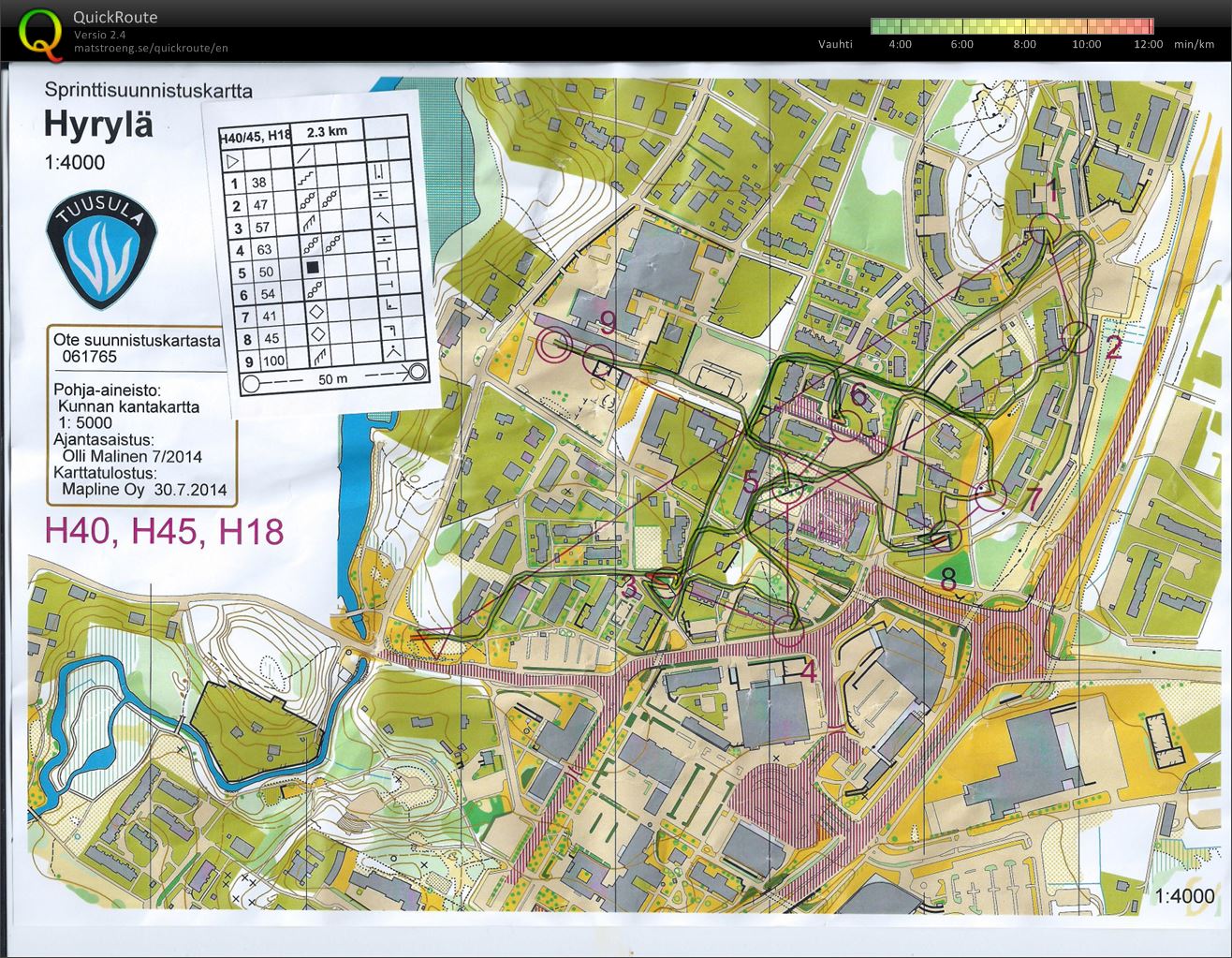Open the matstroeng.se/quickroute/en link
1232x958 pixels.
click(x=151, y=49)
